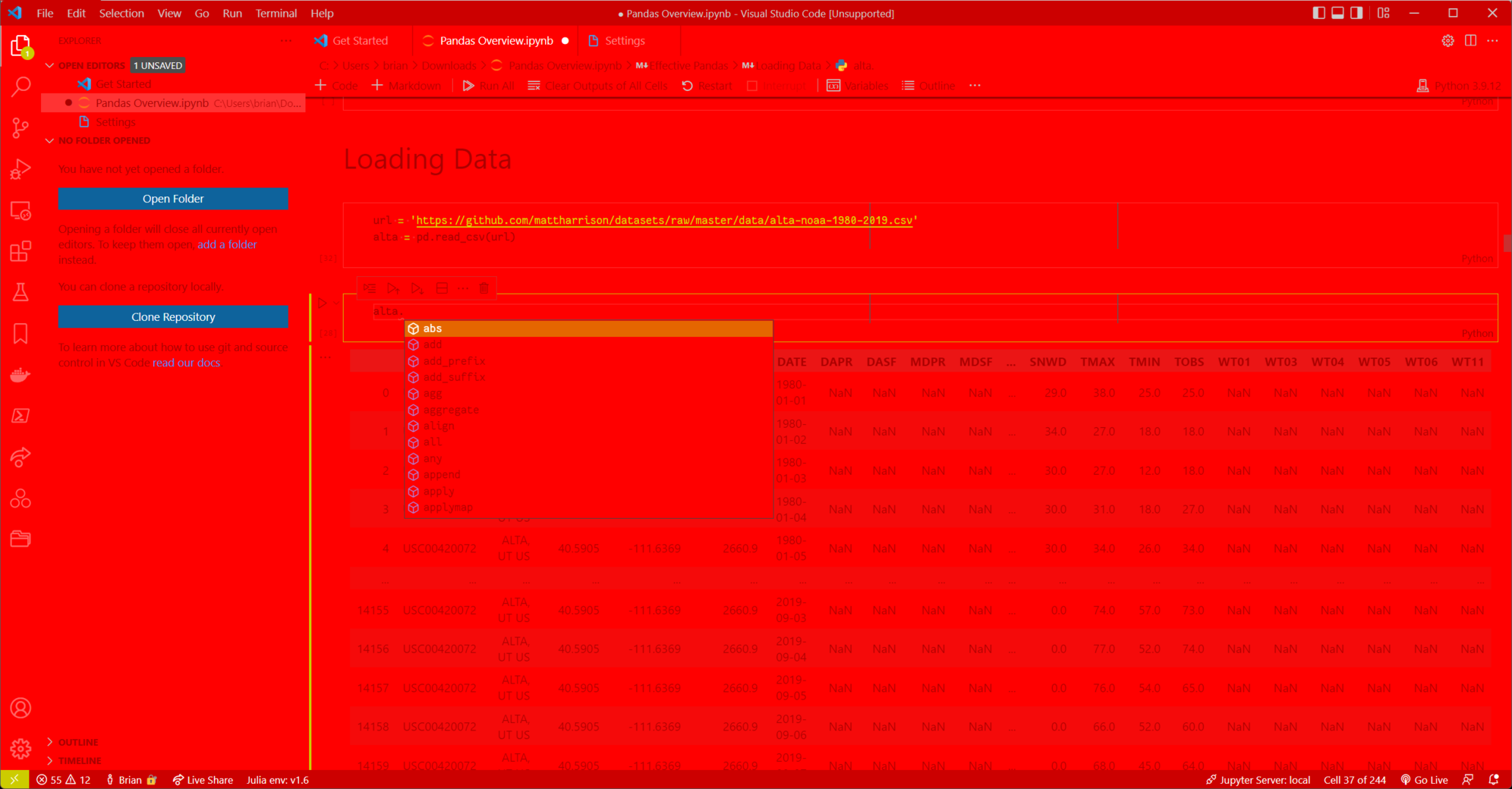Collapse the No Folder Opened section
The width and height of the screenshot is (1512, 789).
[x=49, y=140]
